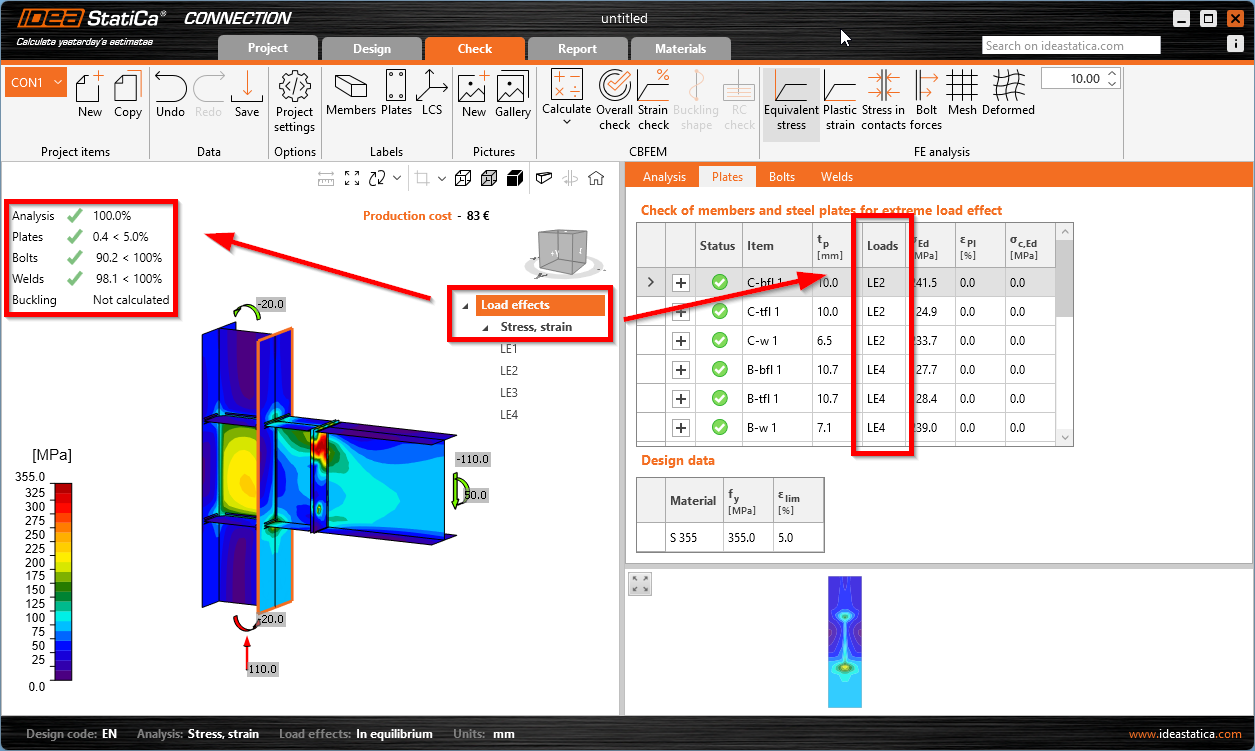This screenshot has height=751, width=1255.
Task: Collapse the Load effects tree node
Action: [x=465, y=306]
